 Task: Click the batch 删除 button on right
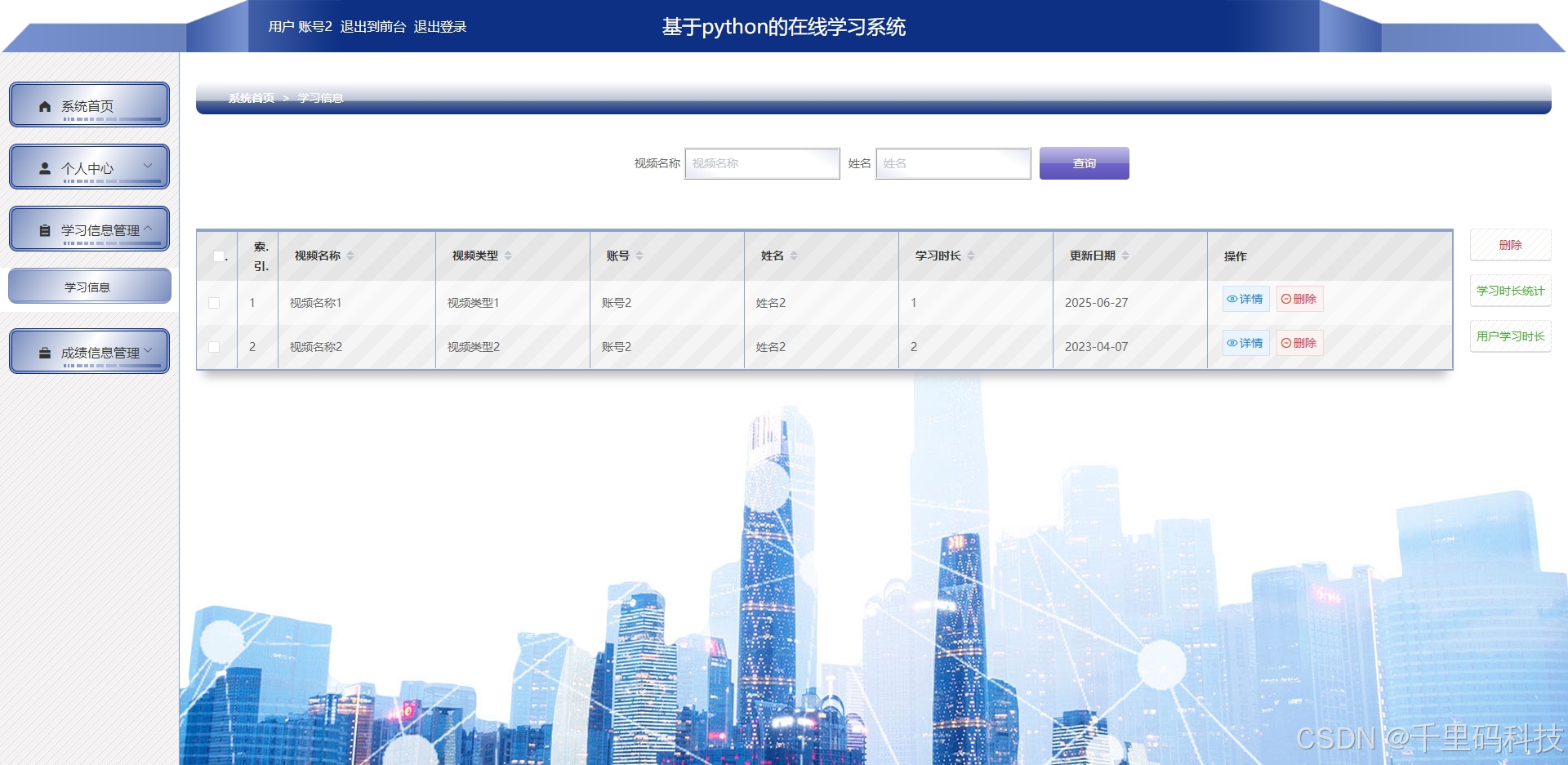pyautogui.click(x=1510, y=245)
